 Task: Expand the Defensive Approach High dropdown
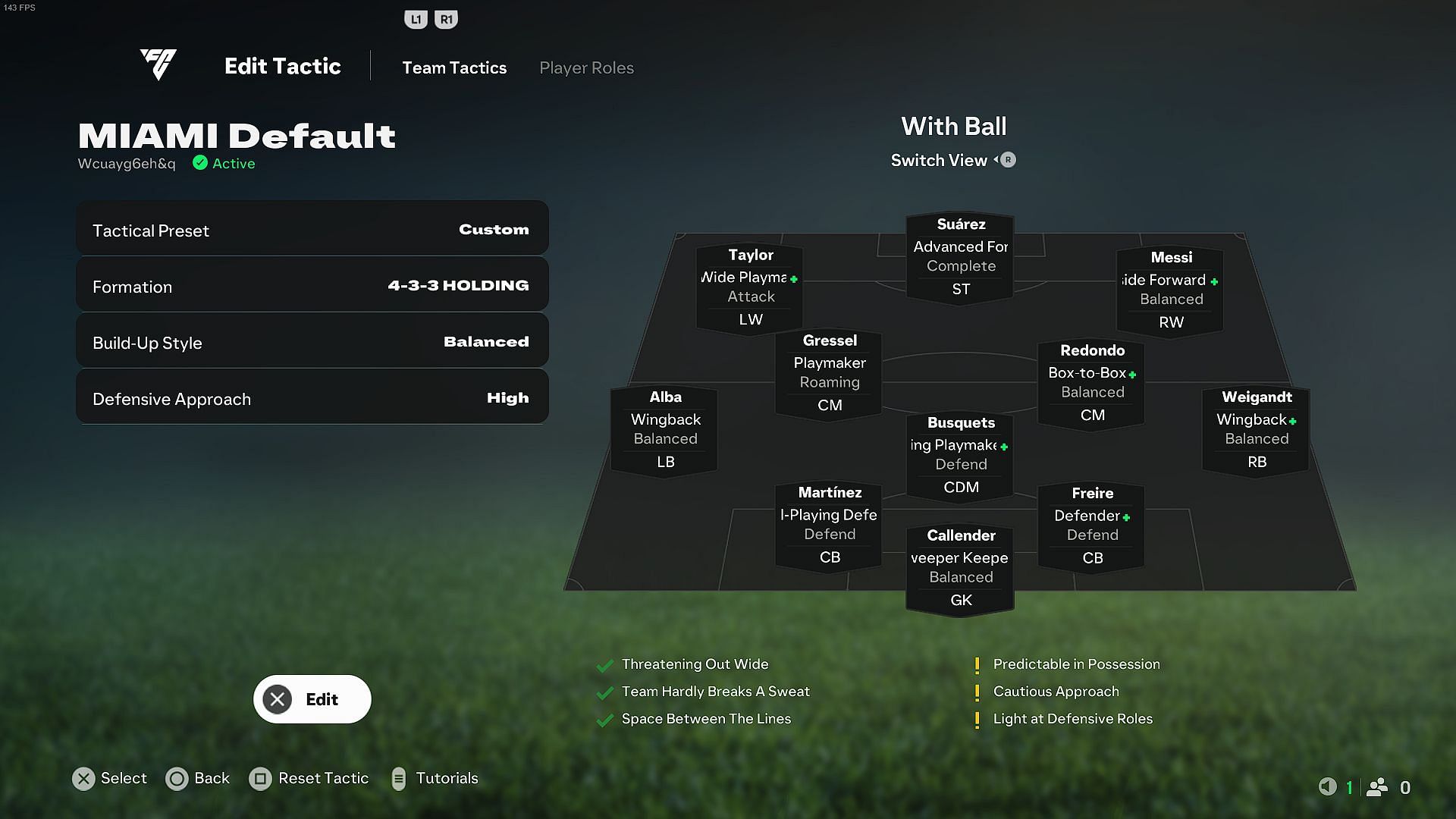(310, 397)
